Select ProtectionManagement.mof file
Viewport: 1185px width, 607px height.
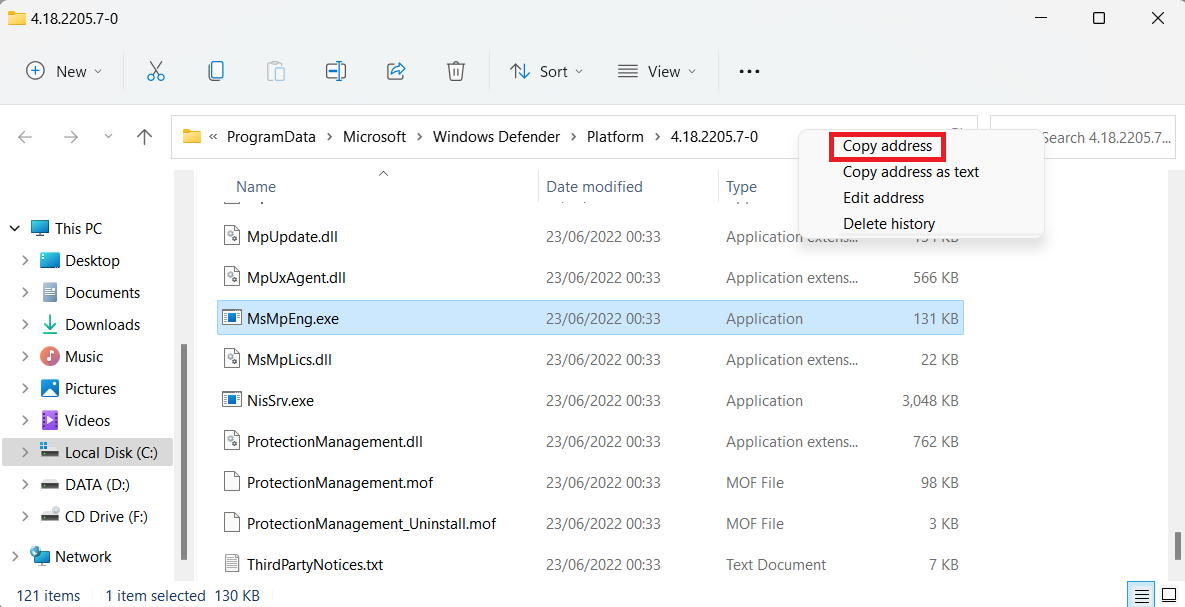pyautogui.click(x=589, y=482)
